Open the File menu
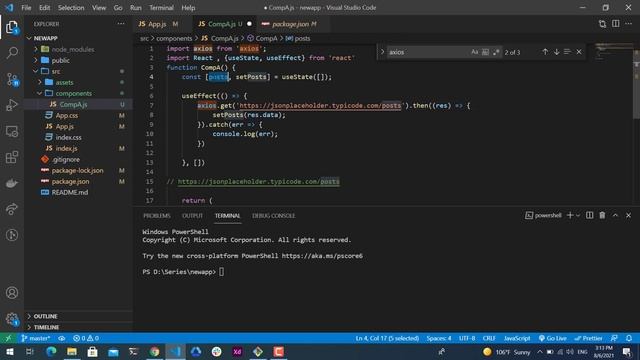Screen dimensions: 640x360 click(x=26, y=7)
